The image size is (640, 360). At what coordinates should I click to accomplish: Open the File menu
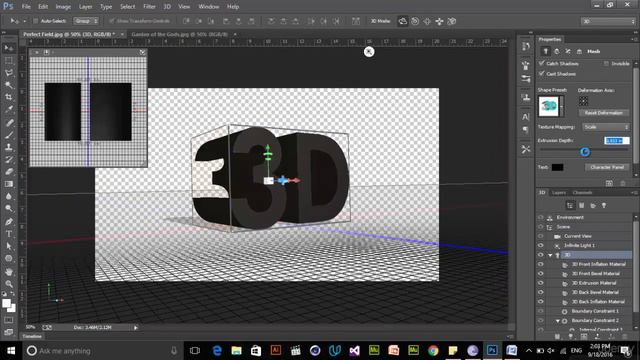tap(26, 7)
